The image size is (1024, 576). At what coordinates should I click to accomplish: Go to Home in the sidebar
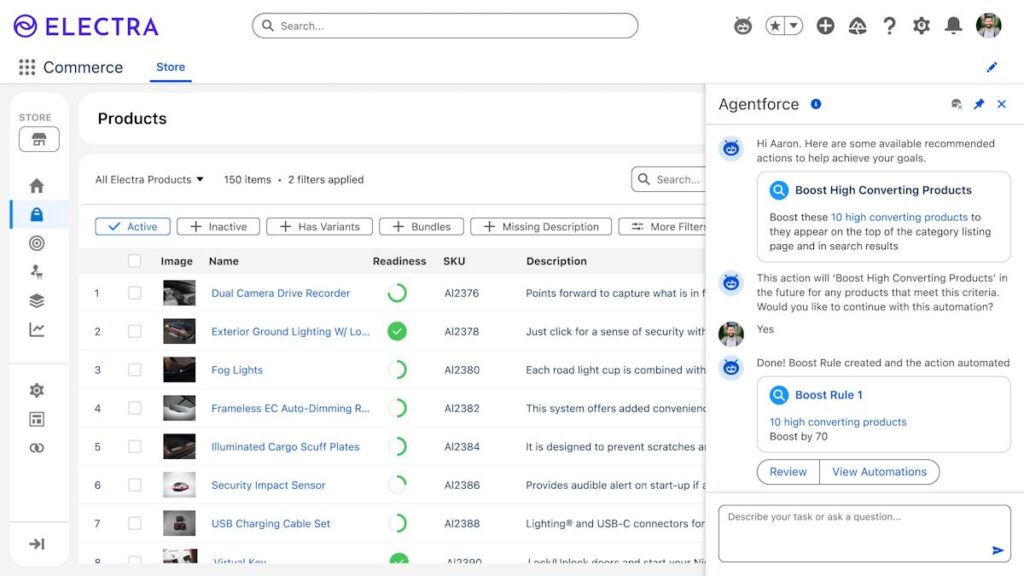point(37,186)
